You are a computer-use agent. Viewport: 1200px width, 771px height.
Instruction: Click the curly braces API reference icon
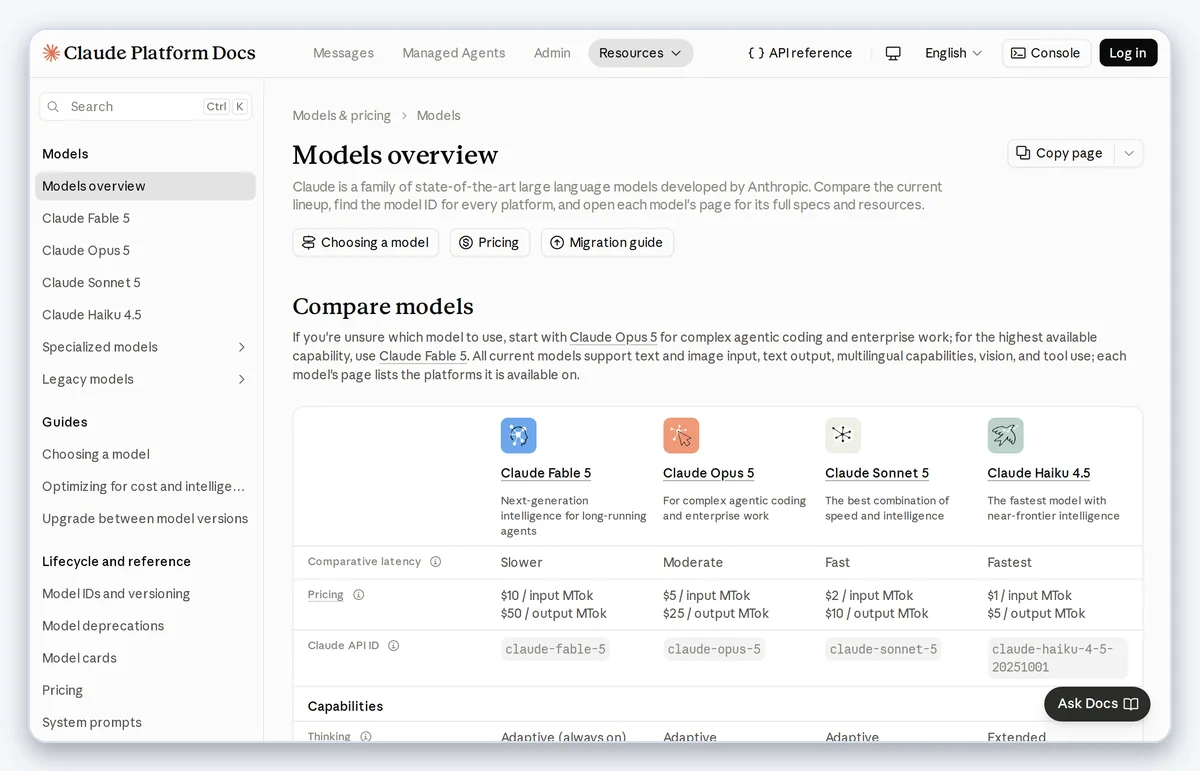pos(756,53)
